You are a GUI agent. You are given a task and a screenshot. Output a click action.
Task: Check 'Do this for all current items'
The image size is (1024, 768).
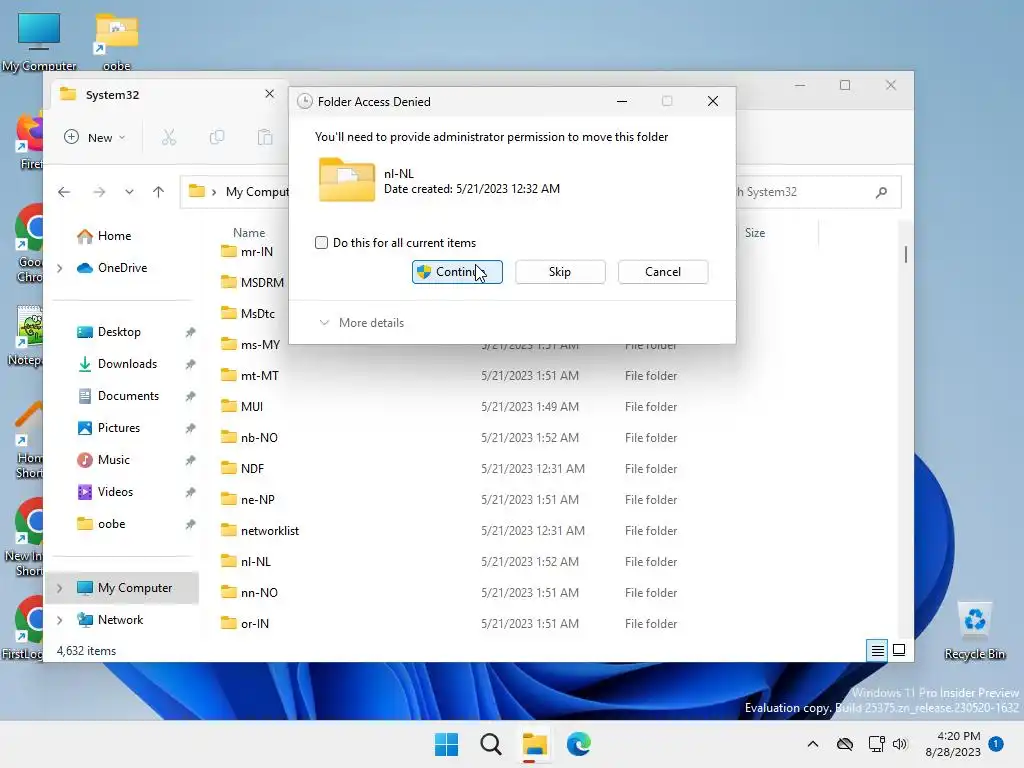(x=321, y=243)
